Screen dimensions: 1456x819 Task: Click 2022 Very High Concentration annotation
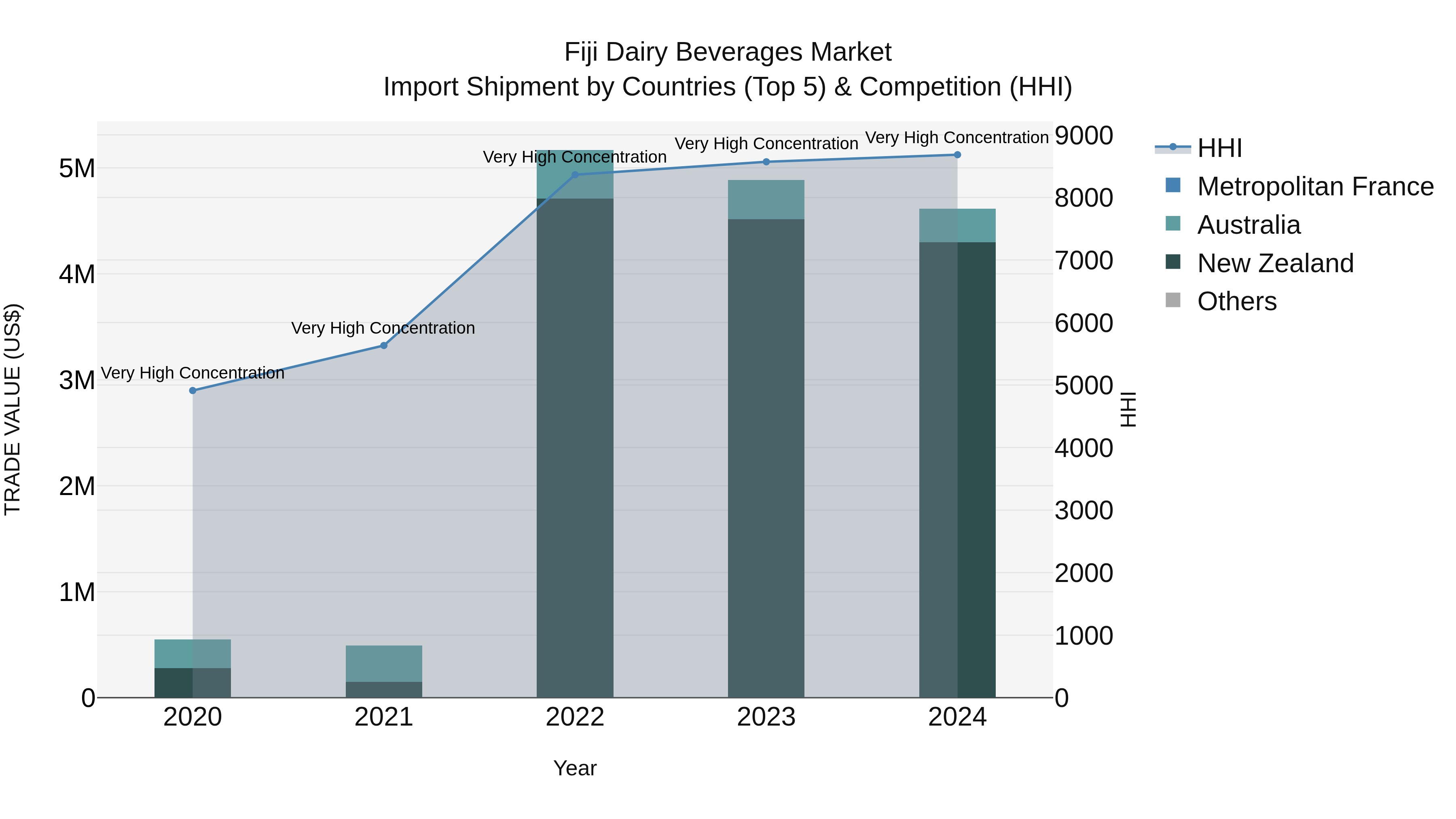(x=575, y=157)
